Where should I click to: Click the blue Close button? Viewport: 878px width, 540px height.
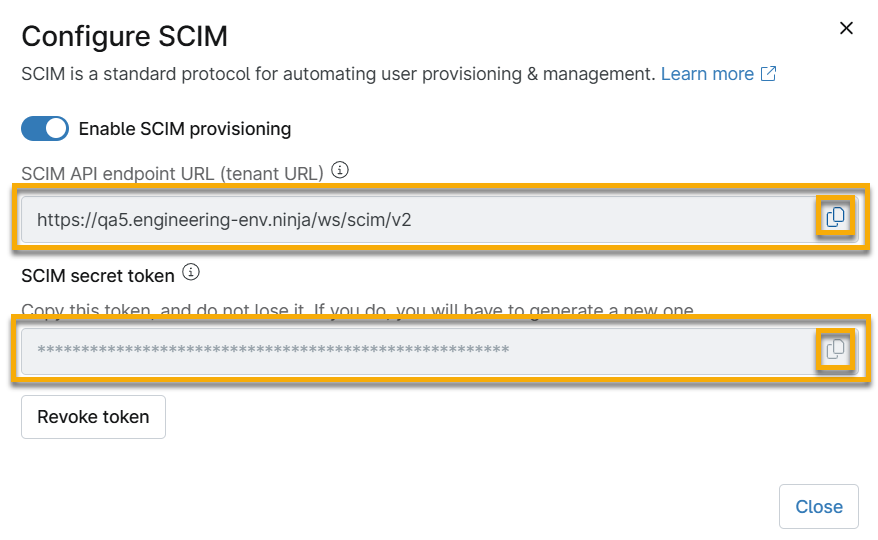click(x=818, y=507)
